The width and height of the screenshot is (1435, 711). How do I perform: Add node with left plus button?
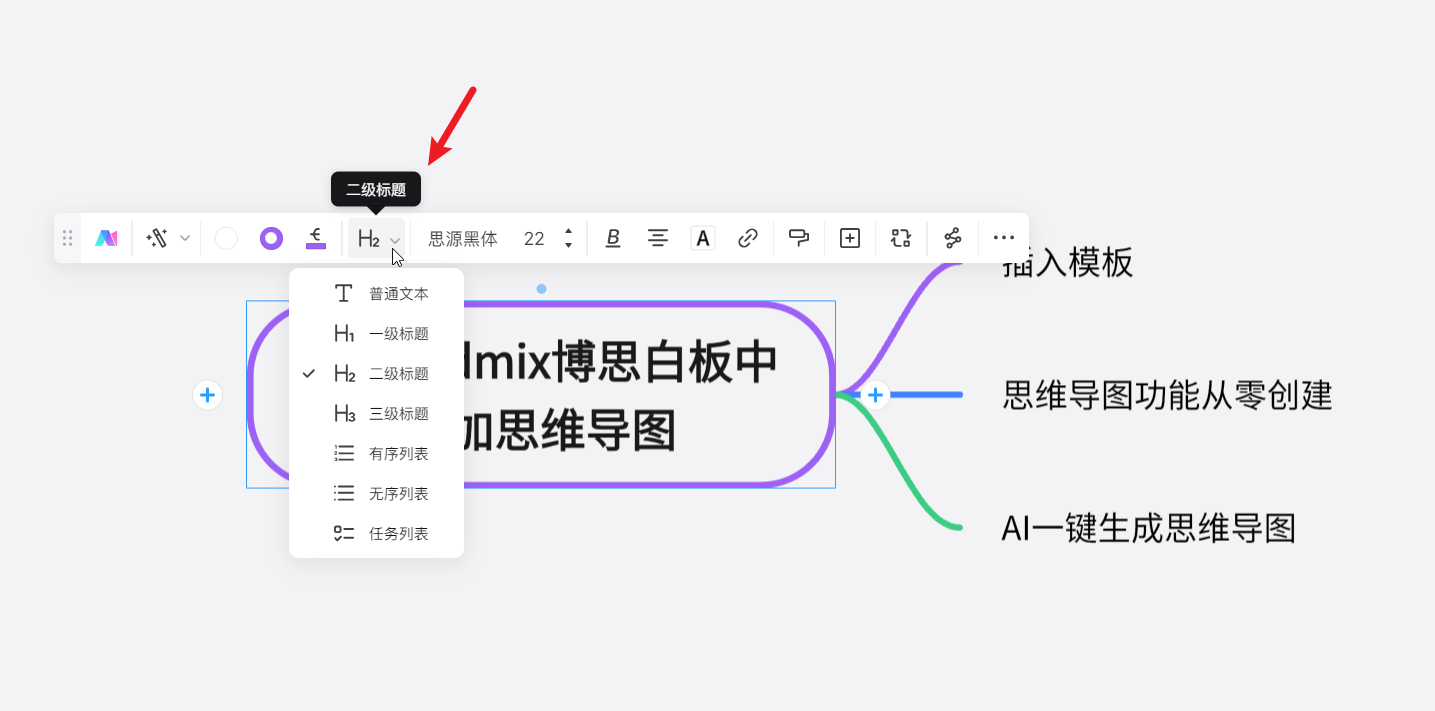(207, 395)
